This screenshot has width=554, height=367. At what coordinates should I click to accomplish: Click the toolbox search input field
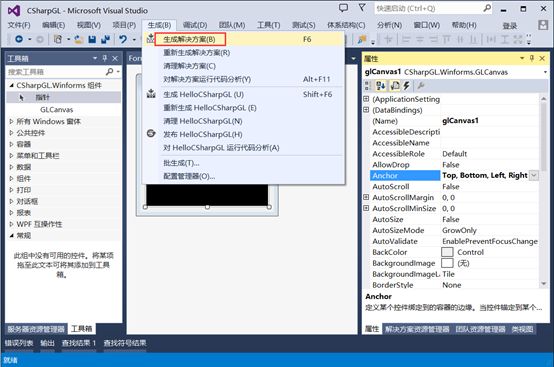pos(56,72)
